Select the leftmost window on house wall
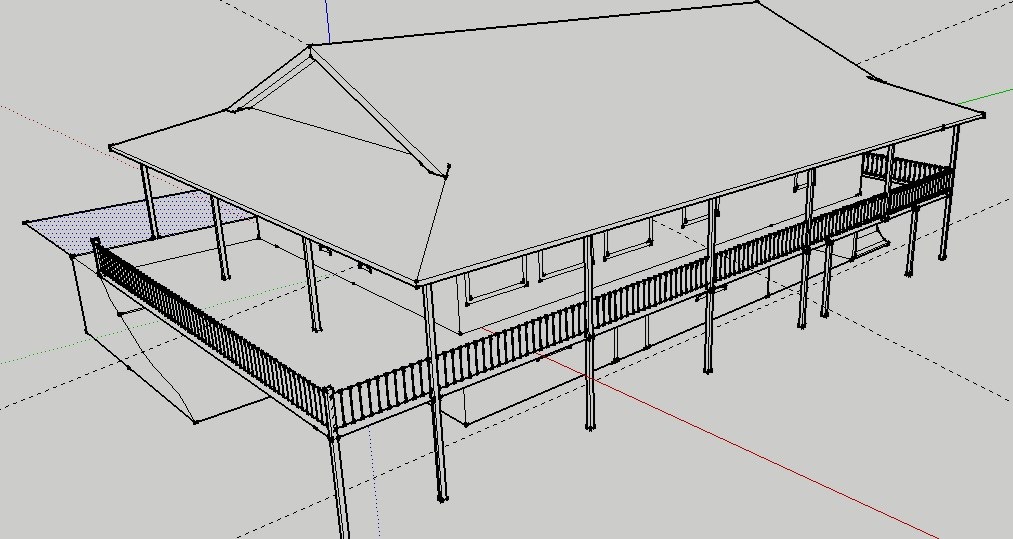The width and height of the screenshot is (1013, 539). tap(496, 280)
